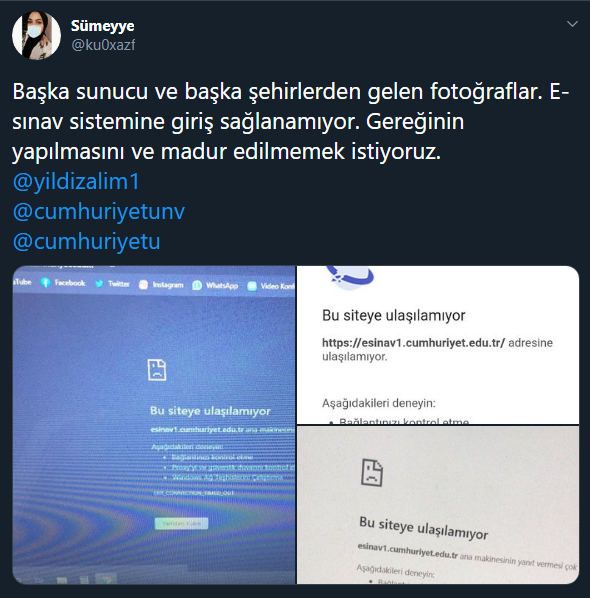This screenshot has width=590, height=598.
Task: Click the Twitter bookmark icon in photo
Action: 99,284
